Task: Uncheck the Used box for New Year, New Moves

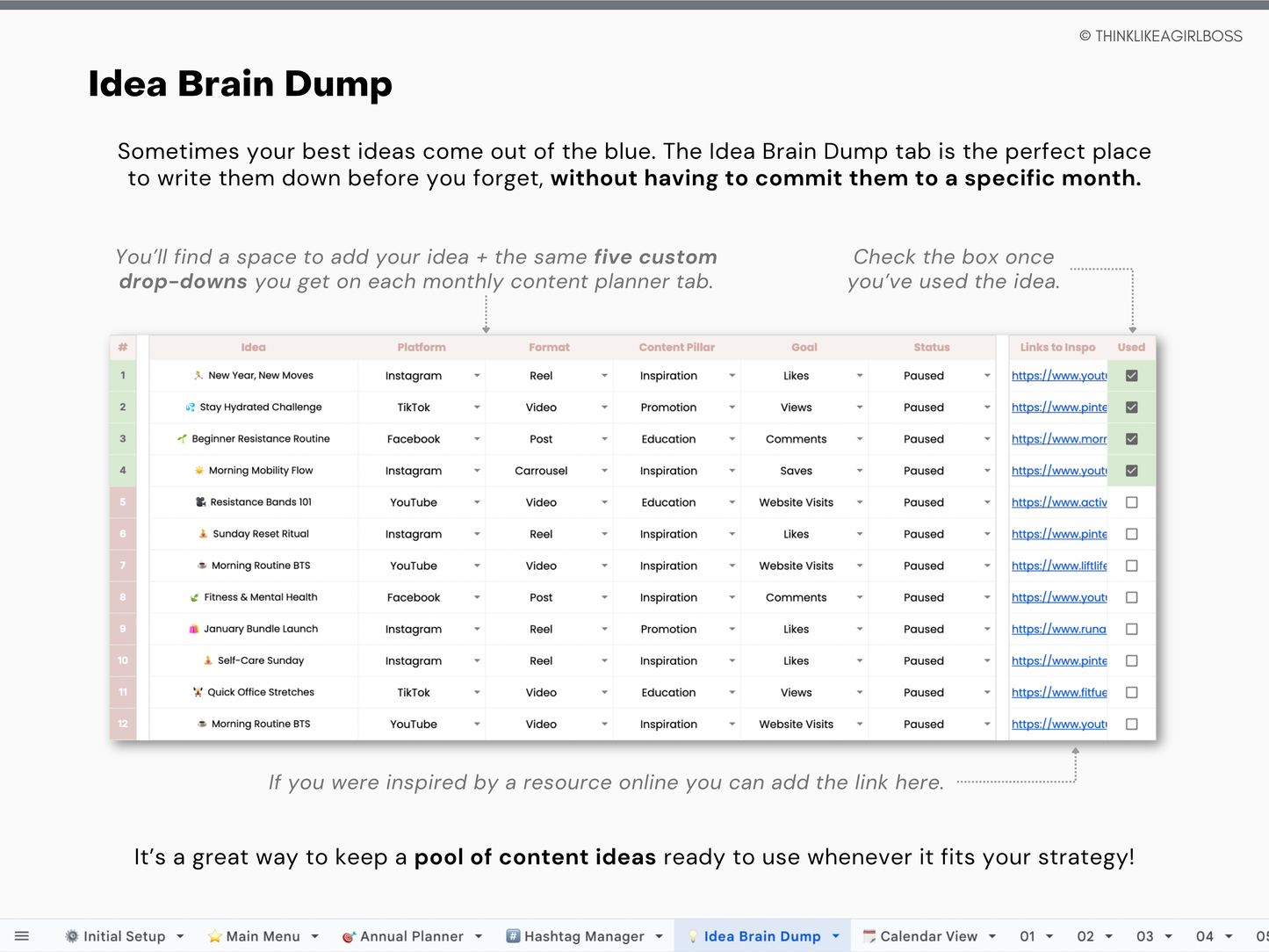Action: (1132, 375)
